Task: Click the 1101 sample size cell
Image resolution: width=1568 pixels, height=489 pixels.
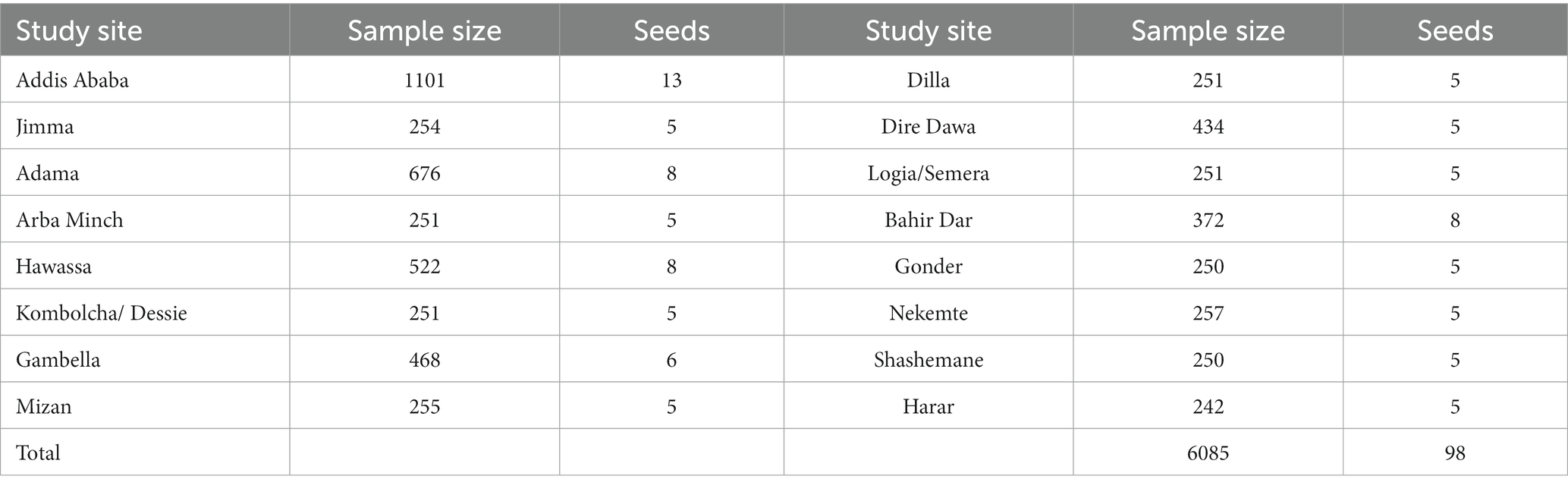Action: tap(424, 80)
